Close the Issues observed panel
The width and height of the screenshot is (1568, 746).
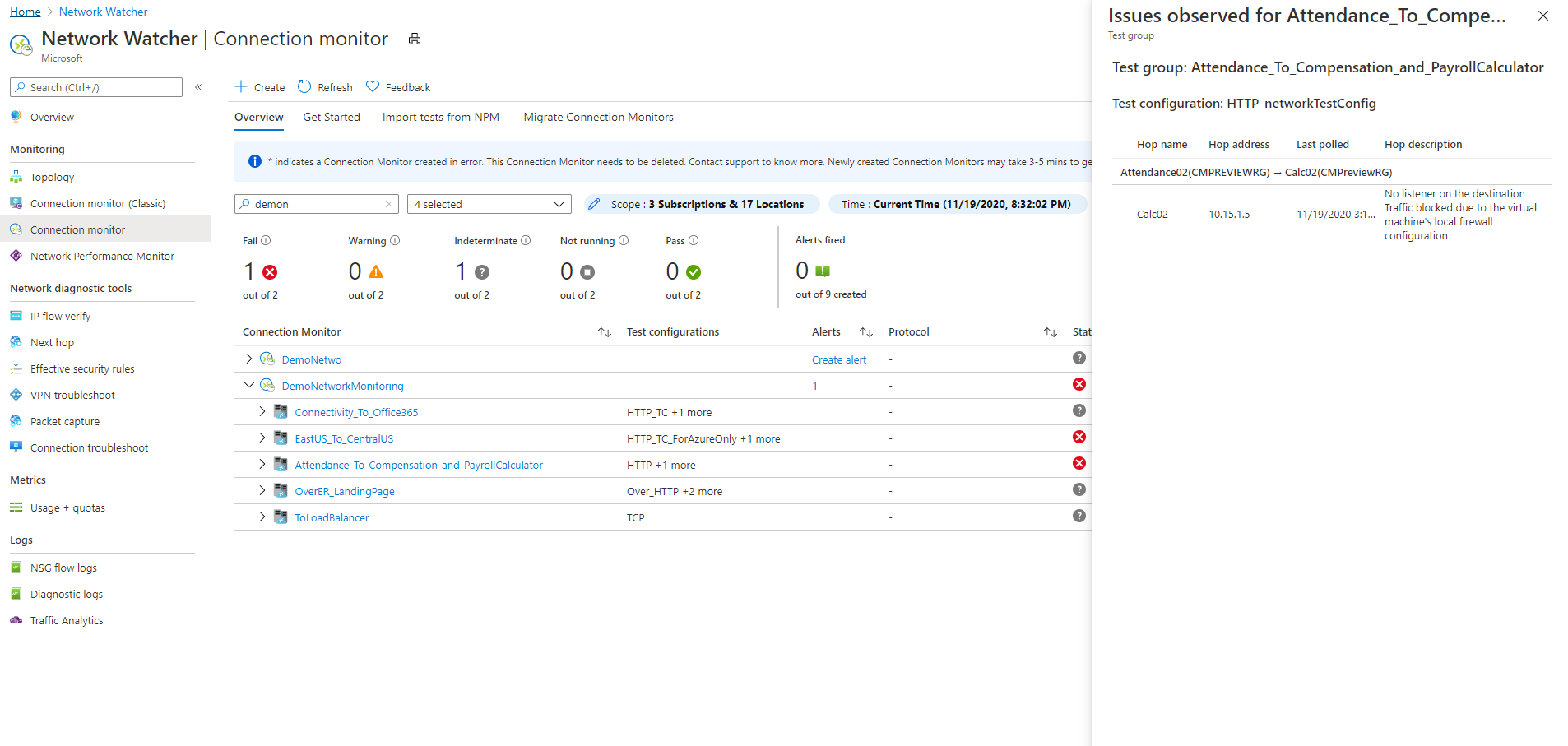point(1542,16)
